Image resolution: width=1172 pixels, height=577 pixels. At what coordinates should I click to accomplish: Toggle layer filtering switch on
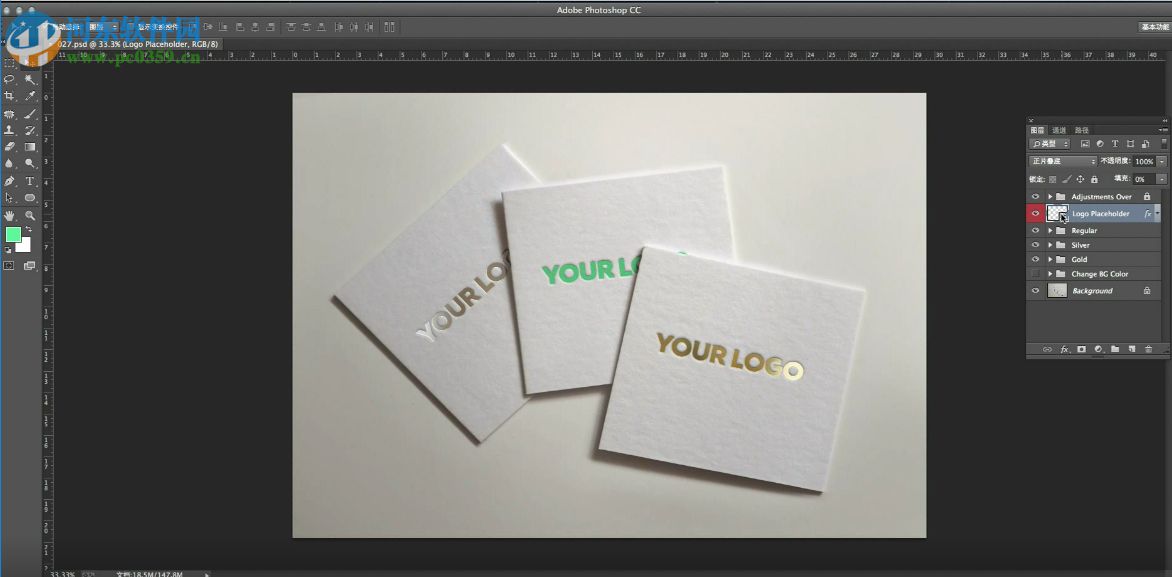pyautogui.click(x=1164, y=144)
